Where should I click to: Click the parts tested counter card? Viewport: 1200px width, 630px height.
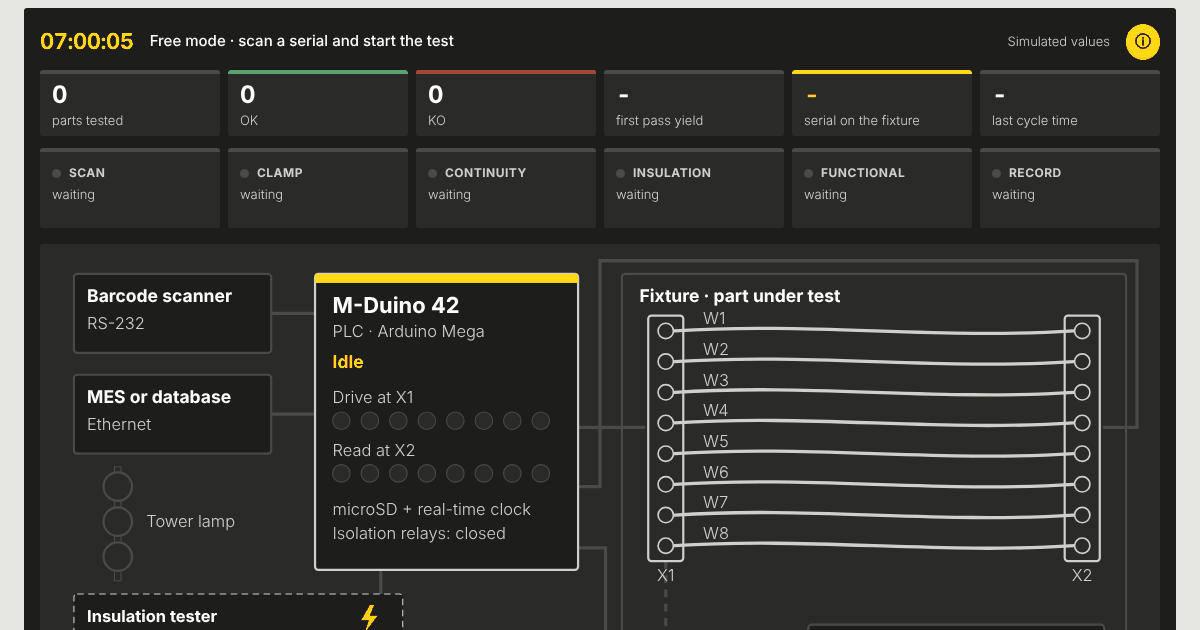point(130,103)
